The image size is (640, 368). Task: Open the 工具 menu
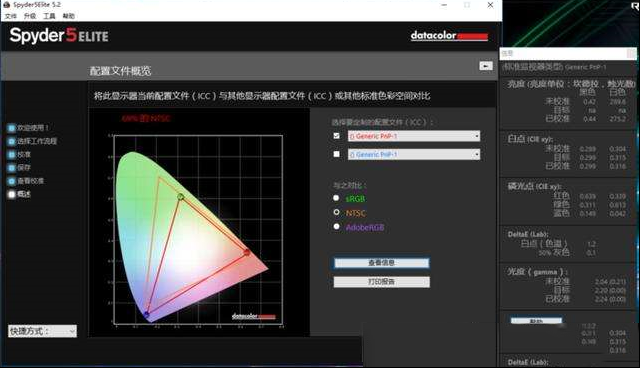(x=49, y=16)
